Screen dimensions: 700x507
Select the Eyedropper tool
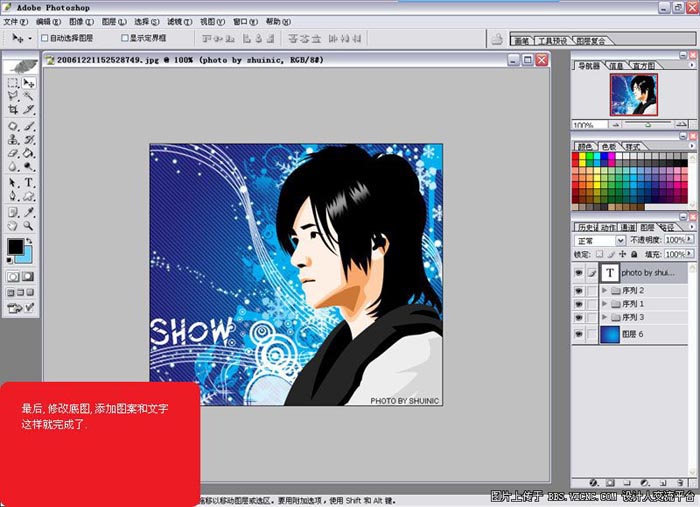[x=29, y=212]
